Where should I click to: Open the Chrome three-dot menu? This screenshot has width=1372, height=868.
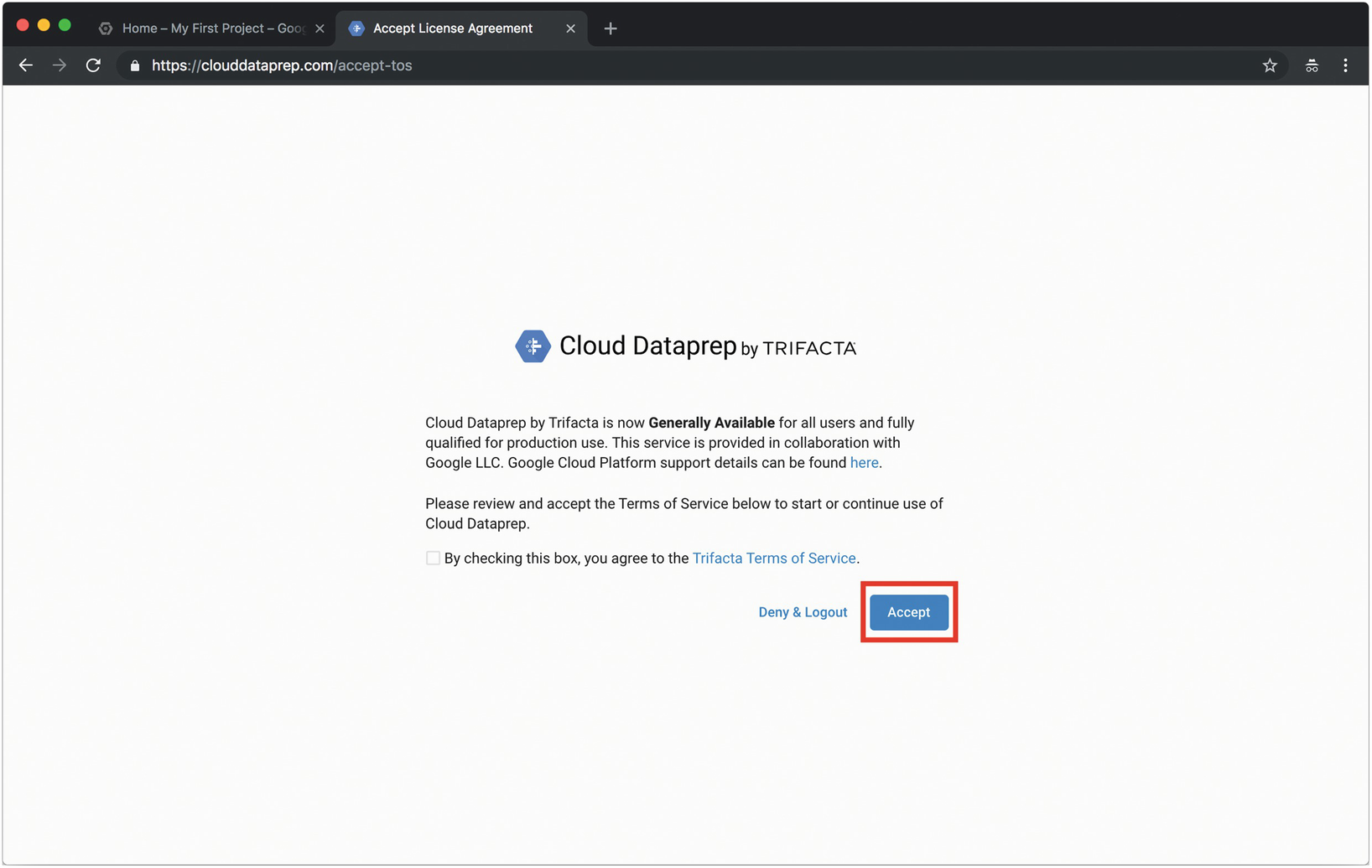(1345, 65)
